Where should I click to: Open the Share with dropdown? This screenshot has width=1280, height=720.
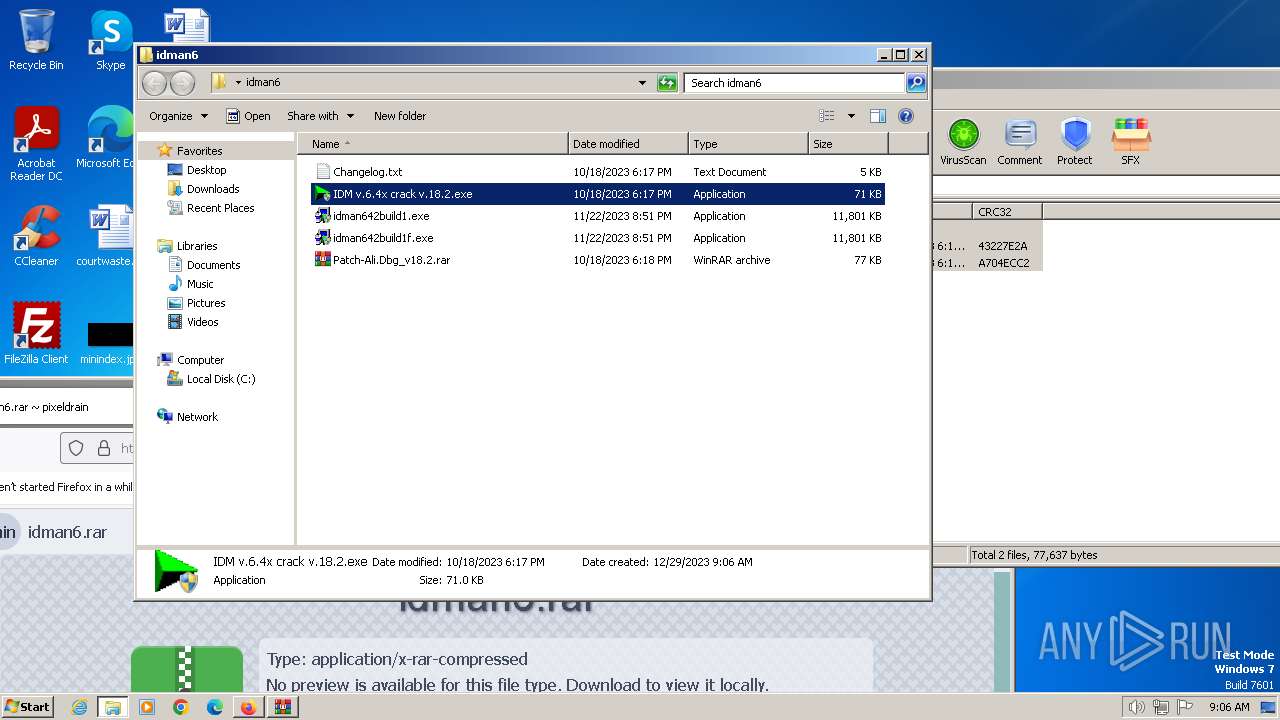320,116
